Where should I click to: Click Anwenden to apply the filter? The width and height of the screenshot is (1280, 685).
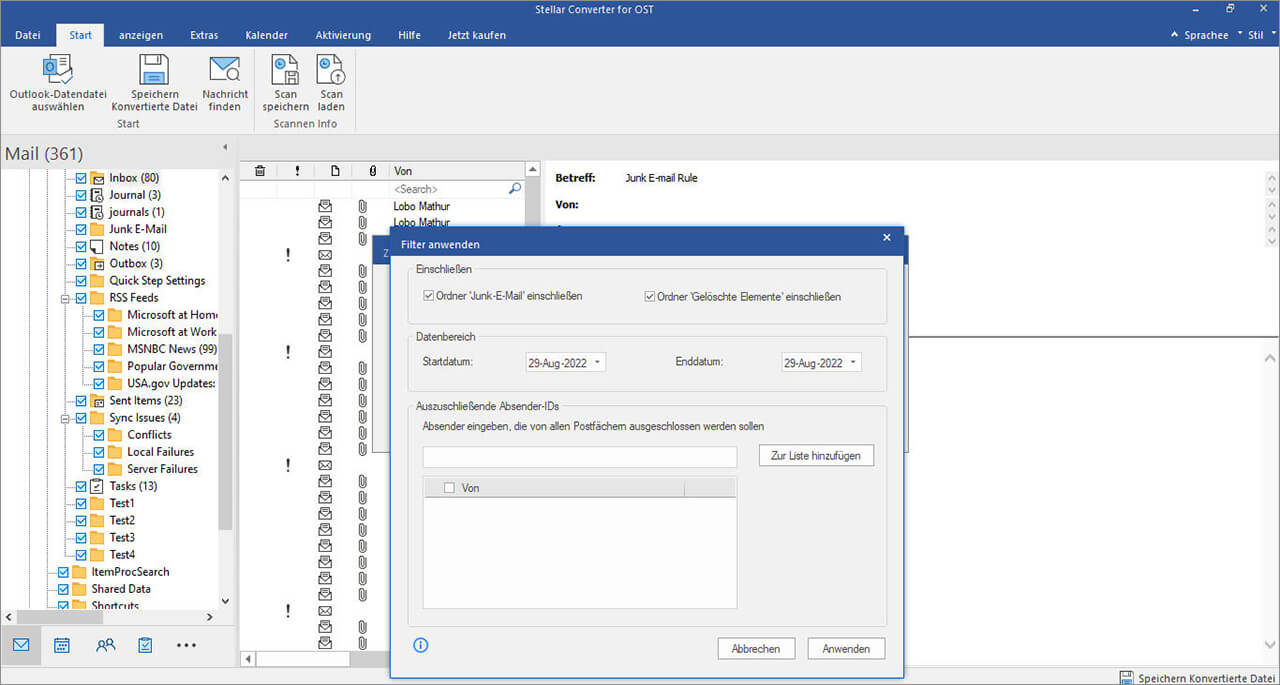[846, 649]
